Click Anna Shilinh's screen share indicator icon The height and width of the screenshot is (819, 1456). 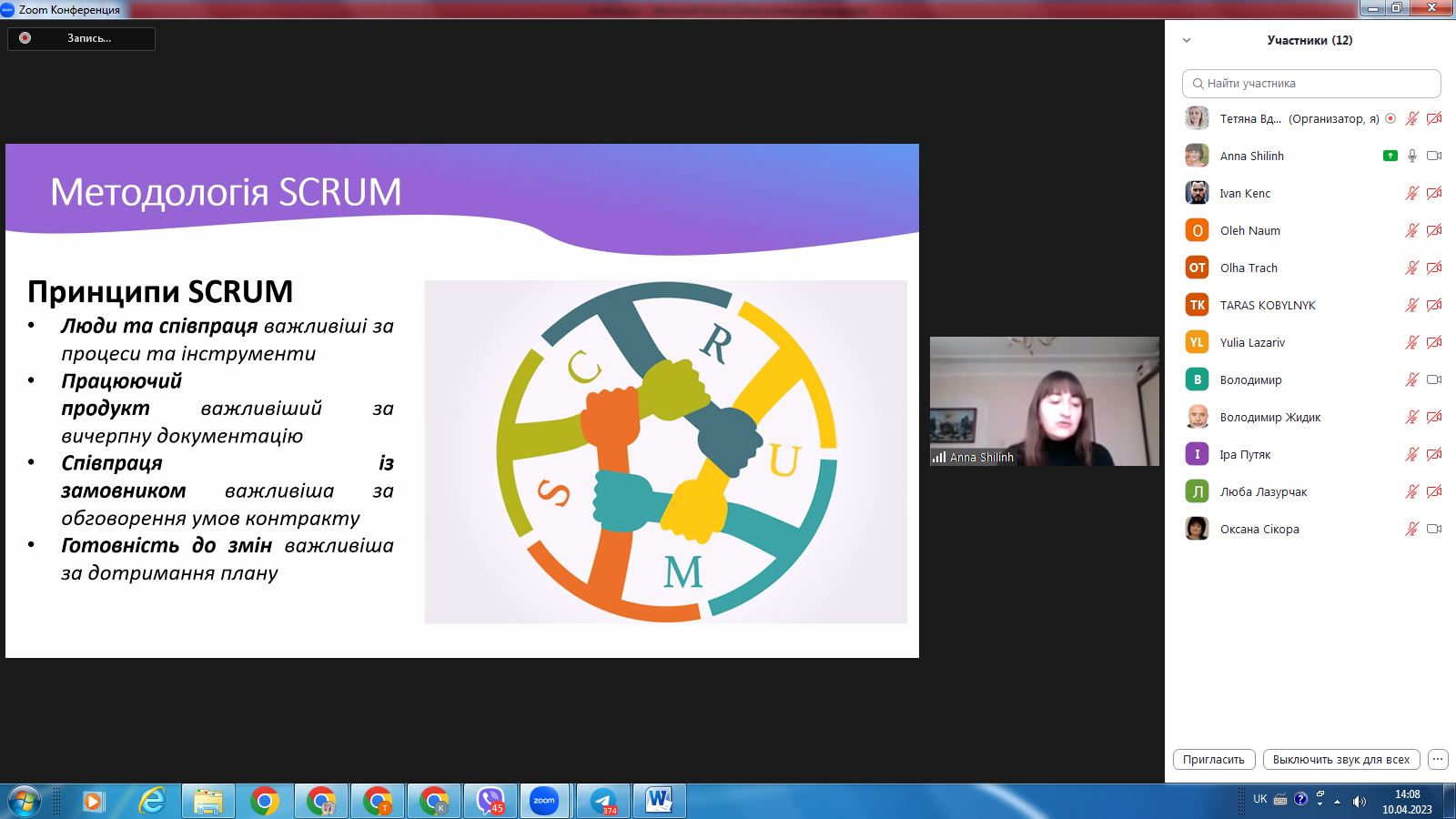(1390, 156)
